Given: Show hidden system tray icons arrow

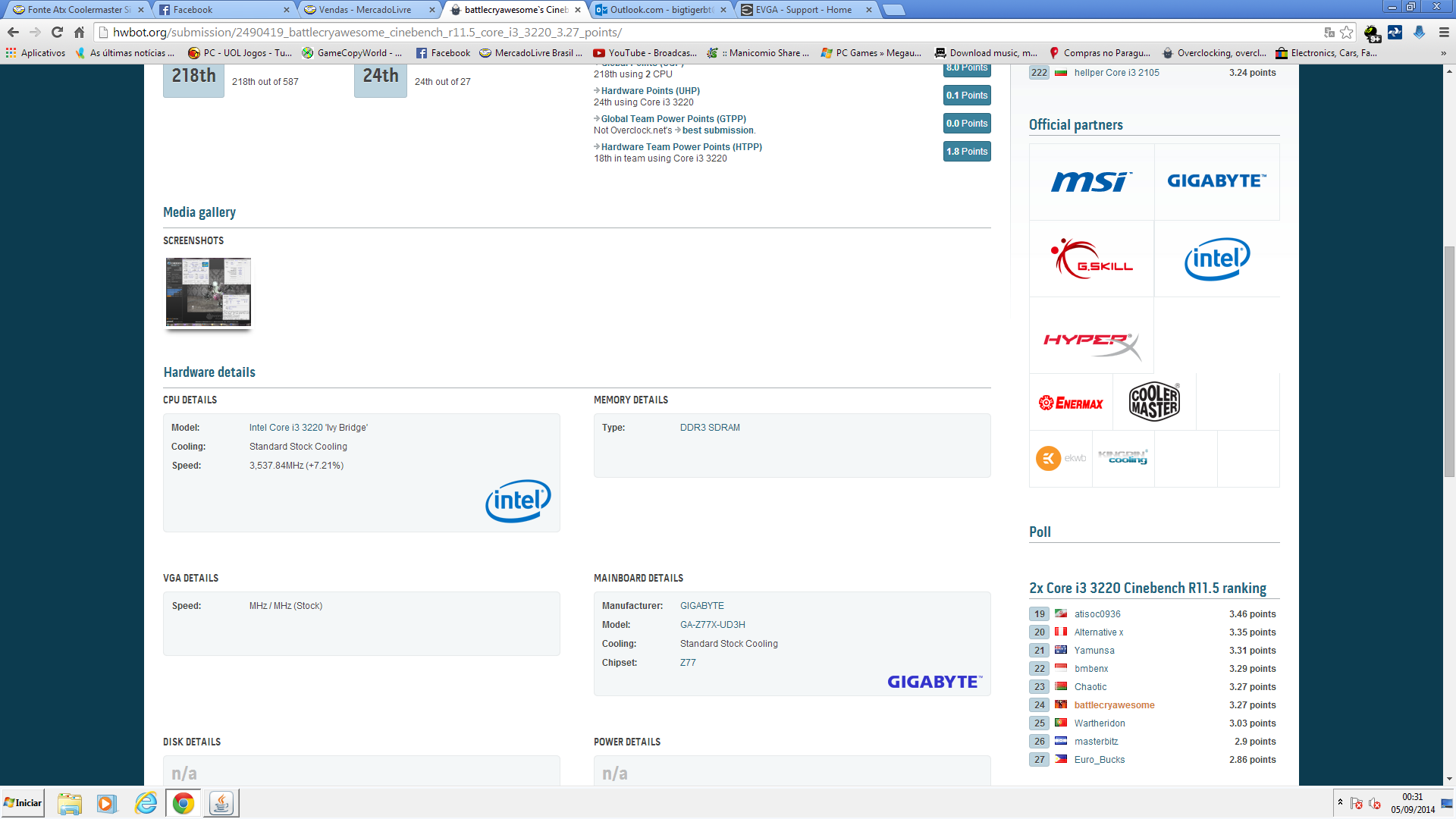Looking at the screenshot, I should 1340,802.
